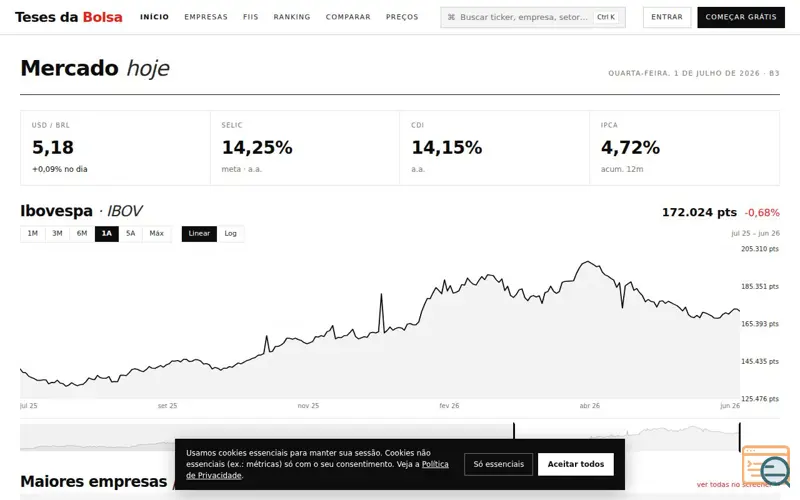
Task: Click the +0,09% no dia text
Action: tap(60, 169)
